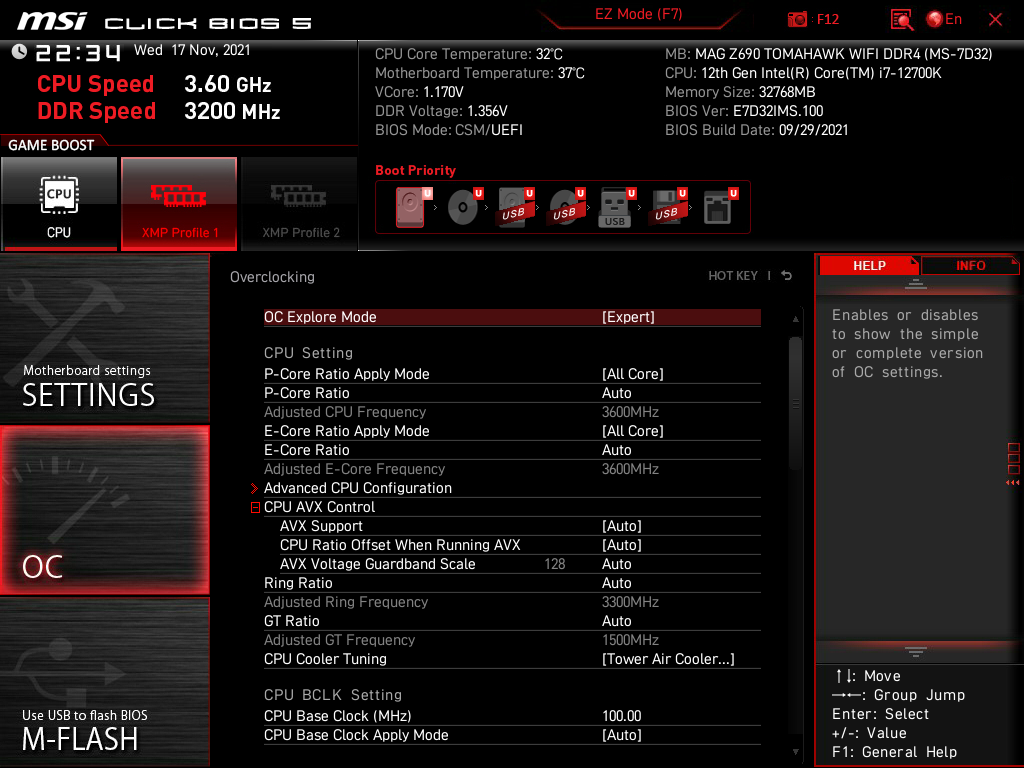Viewport: 1024px width, 768px height.
Task: Open the BIOS search magnifier icon
Action: click(901, 20)
